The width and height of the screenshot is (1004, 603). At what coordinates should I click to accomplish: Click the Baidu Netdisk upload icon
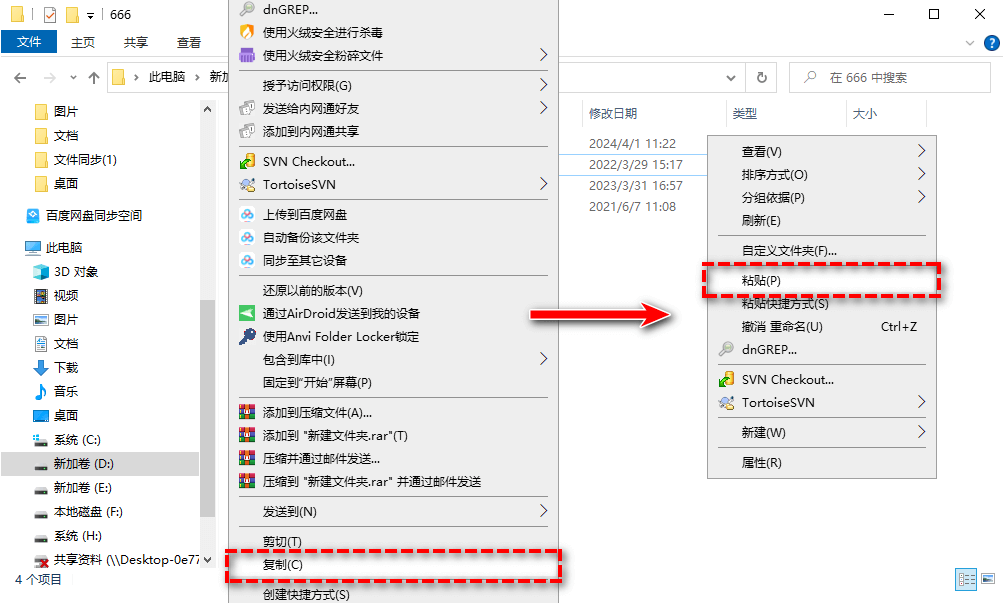[247, 214]
